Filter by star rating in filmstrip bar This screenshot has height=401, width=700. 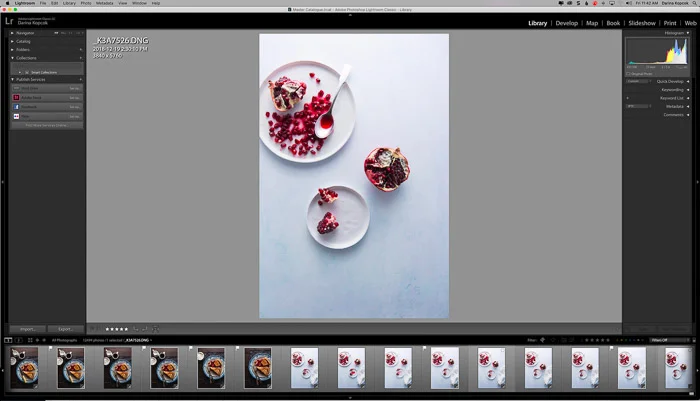[x=597, y=340]
